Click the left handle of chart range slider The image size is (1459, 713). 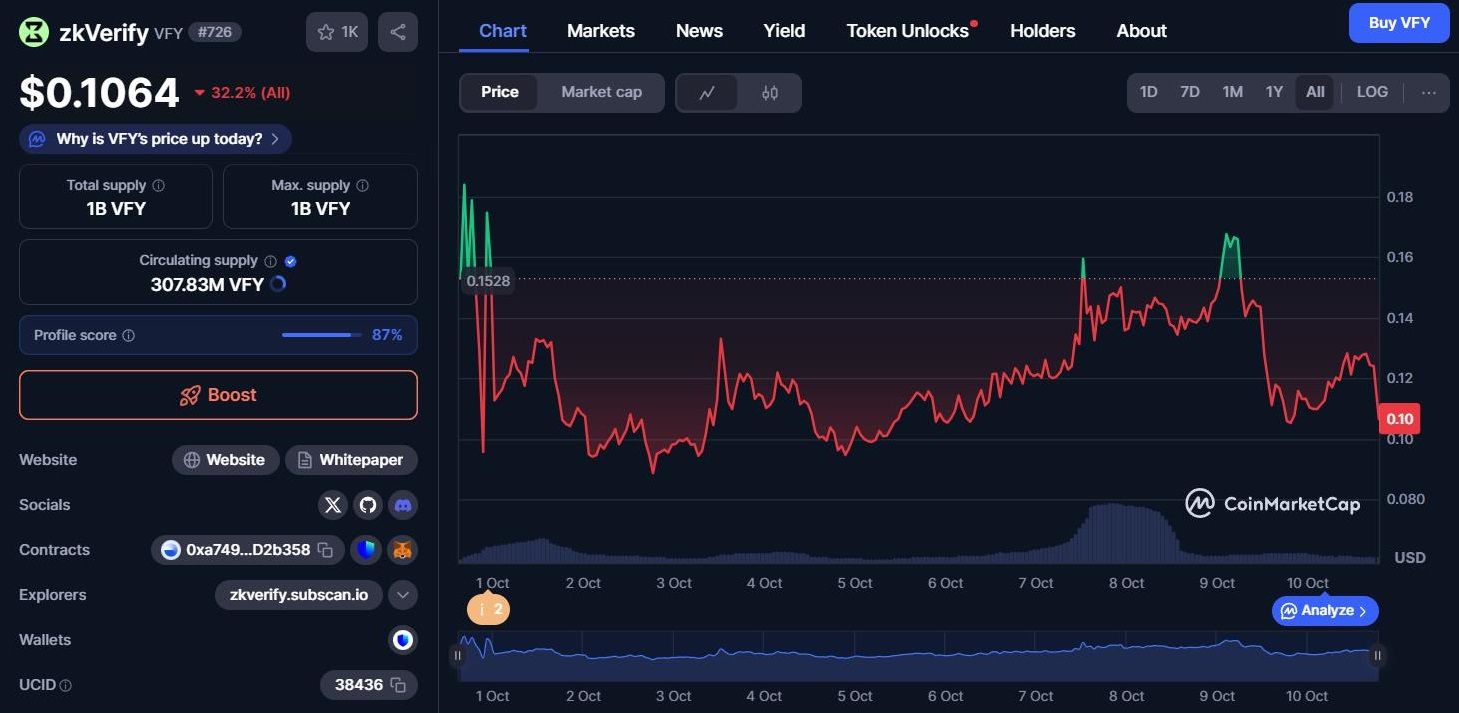coord(458,656)
